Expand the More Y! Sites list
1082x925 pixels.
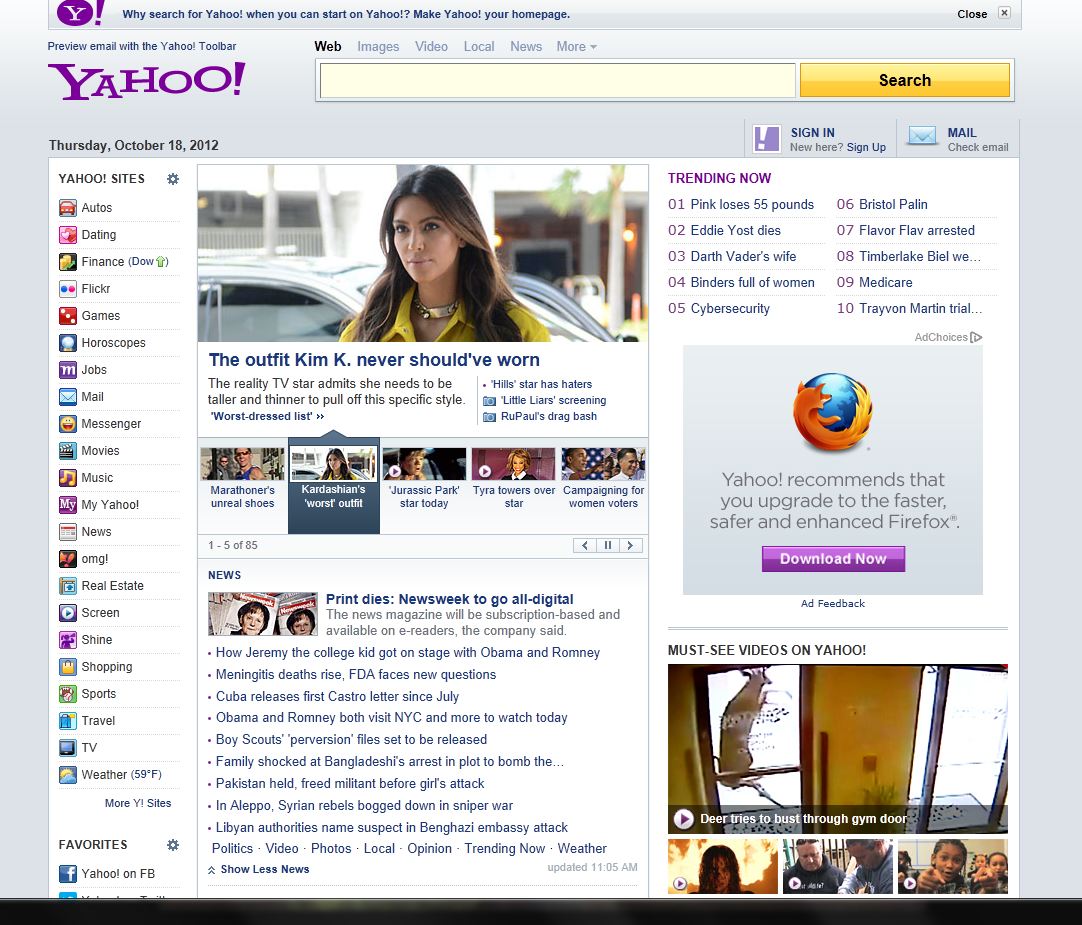click(138, 803)
